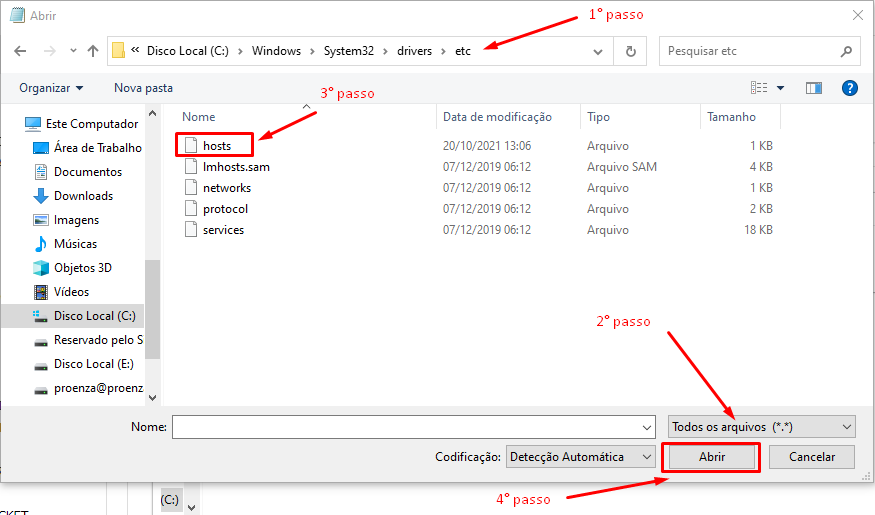
Task: Select the protocol file
Action: 225,209
